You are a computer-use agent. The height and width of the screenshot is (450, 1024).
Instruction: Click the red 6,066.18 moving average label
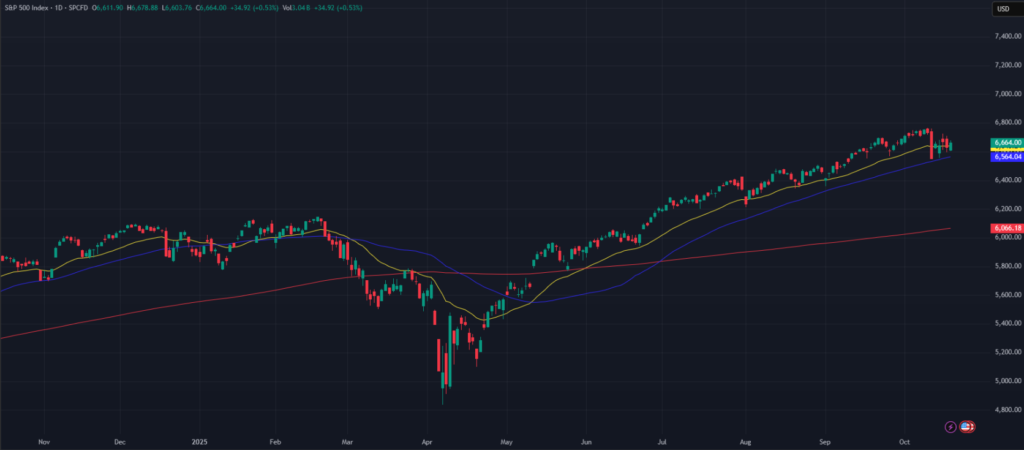(1005, 228)
